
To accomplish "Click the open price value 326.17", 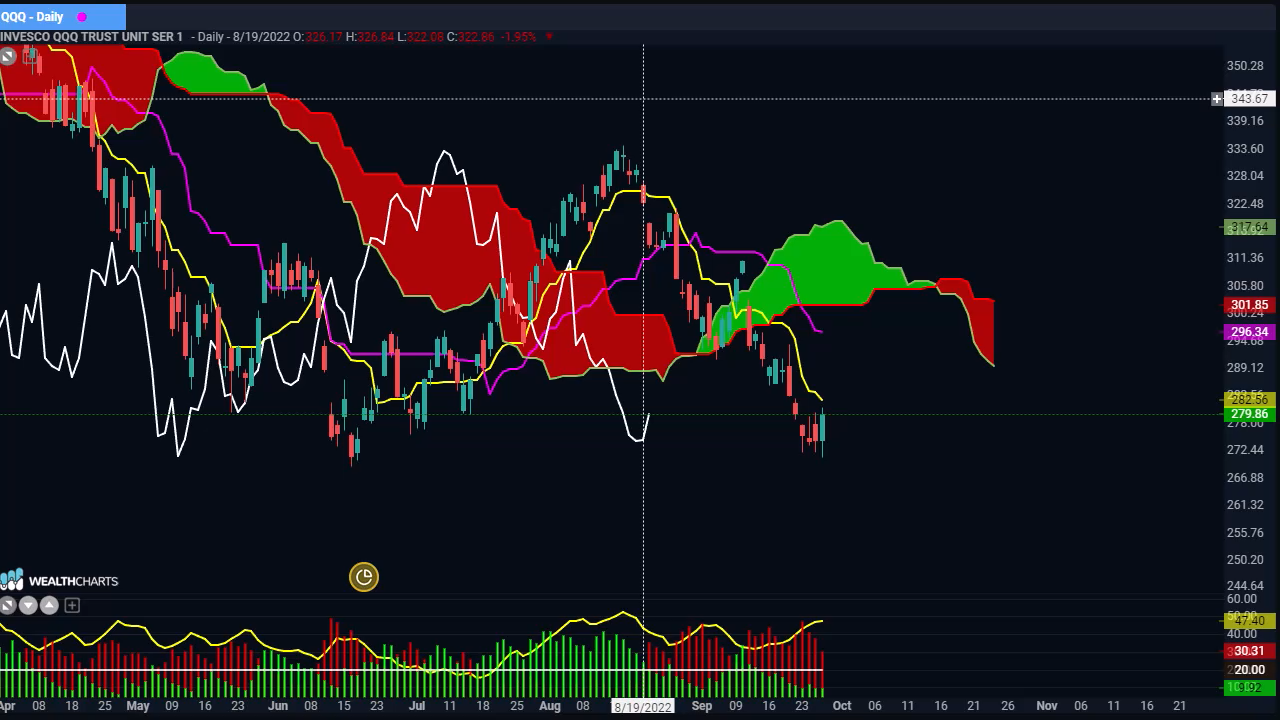I will (324, 37).
